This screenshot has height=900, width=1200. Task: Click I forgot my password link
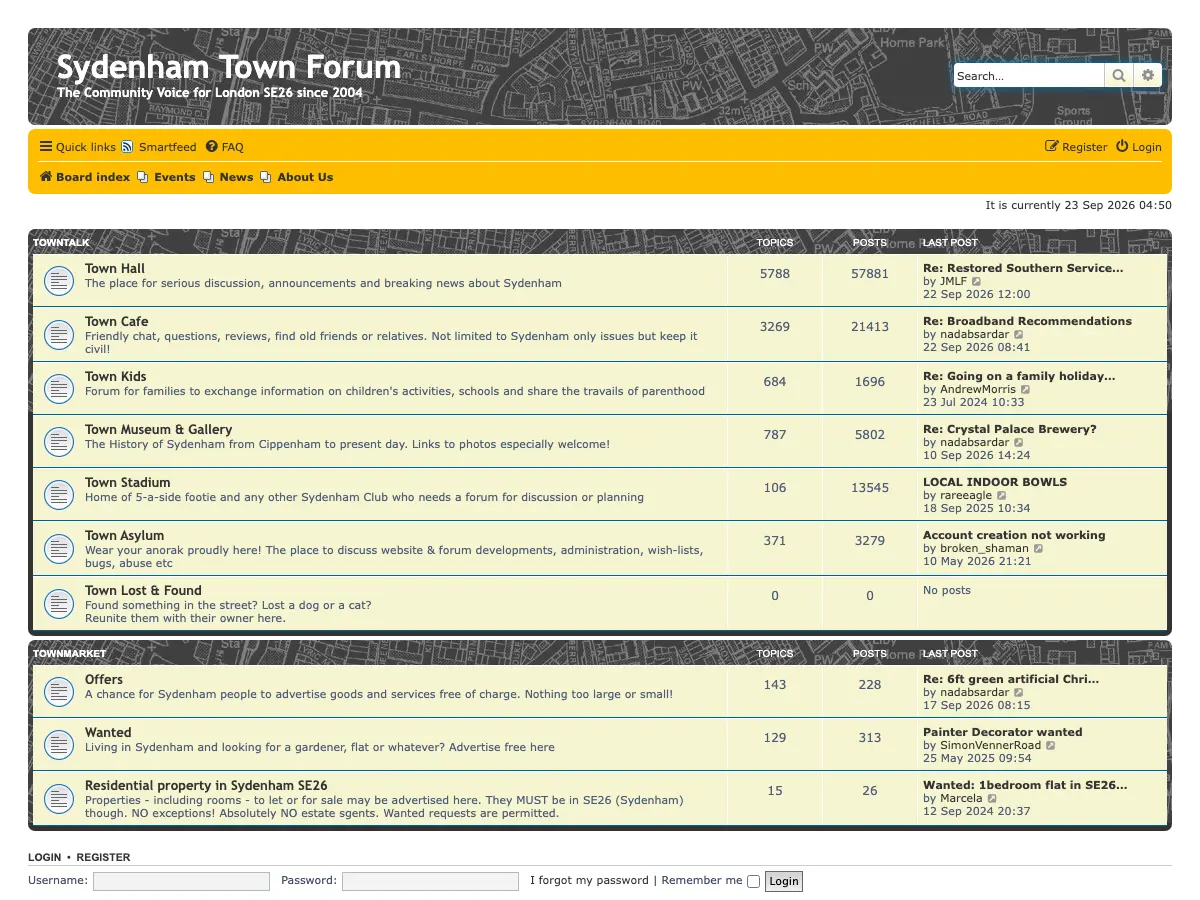(x=589, y=880)
